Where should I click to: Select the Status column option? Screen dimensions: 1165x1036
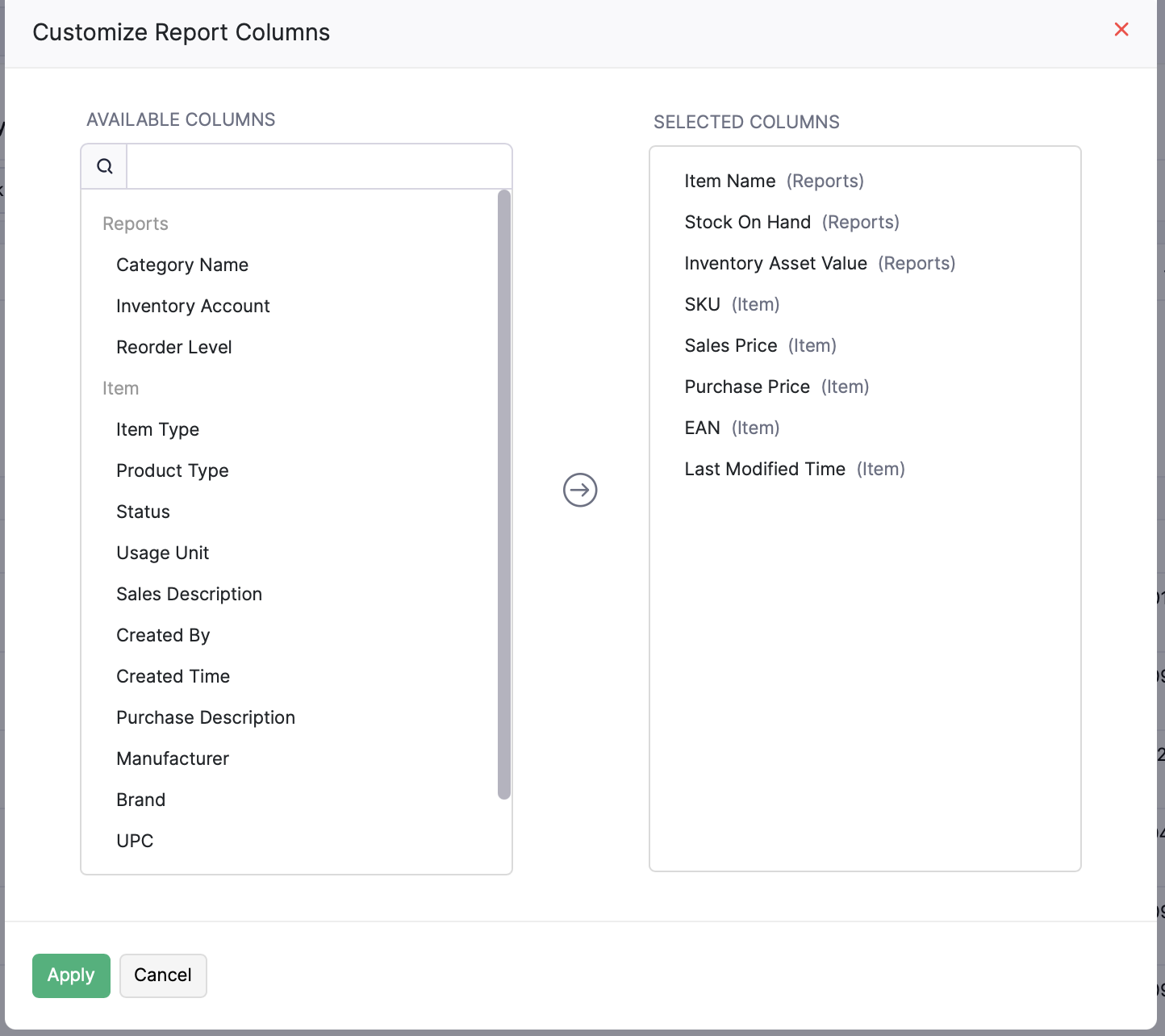tap(143, 512)
